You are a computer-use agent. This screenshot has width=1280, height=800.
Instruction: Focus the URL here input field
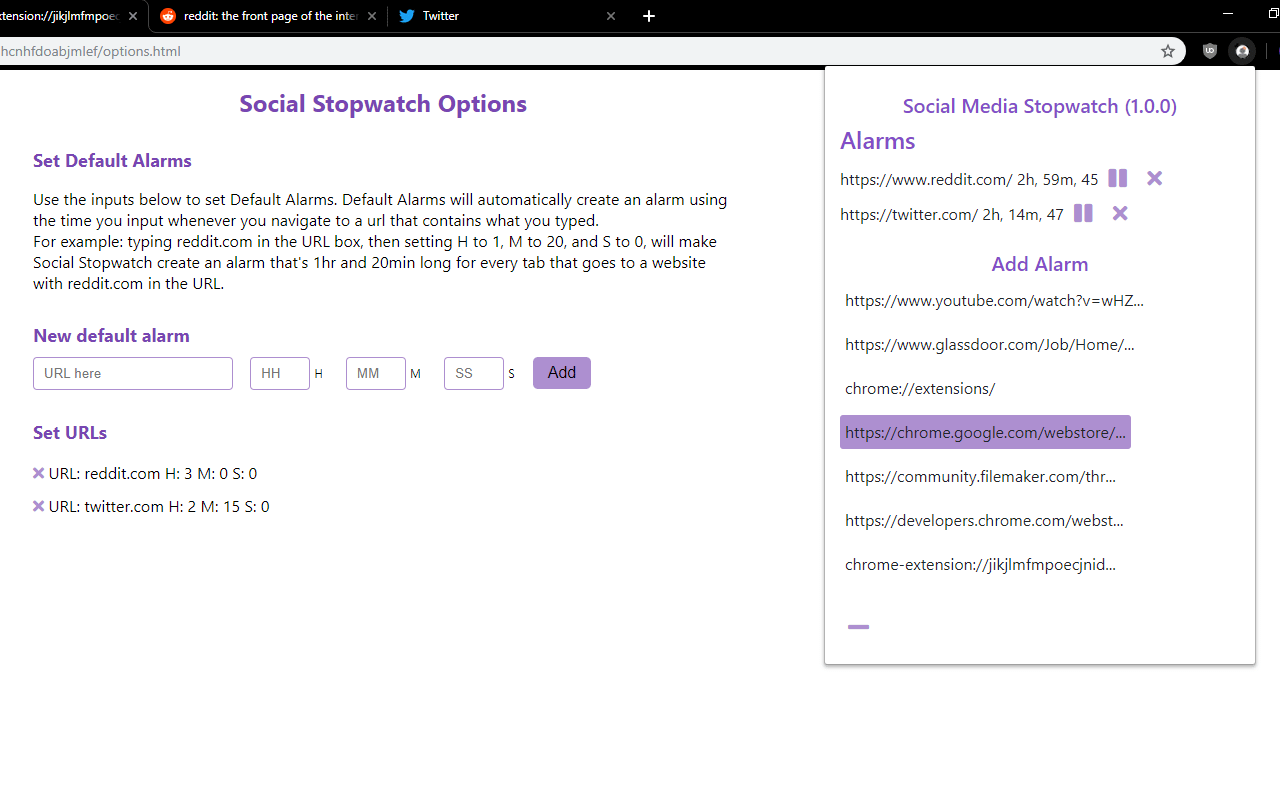click(133, 373)
